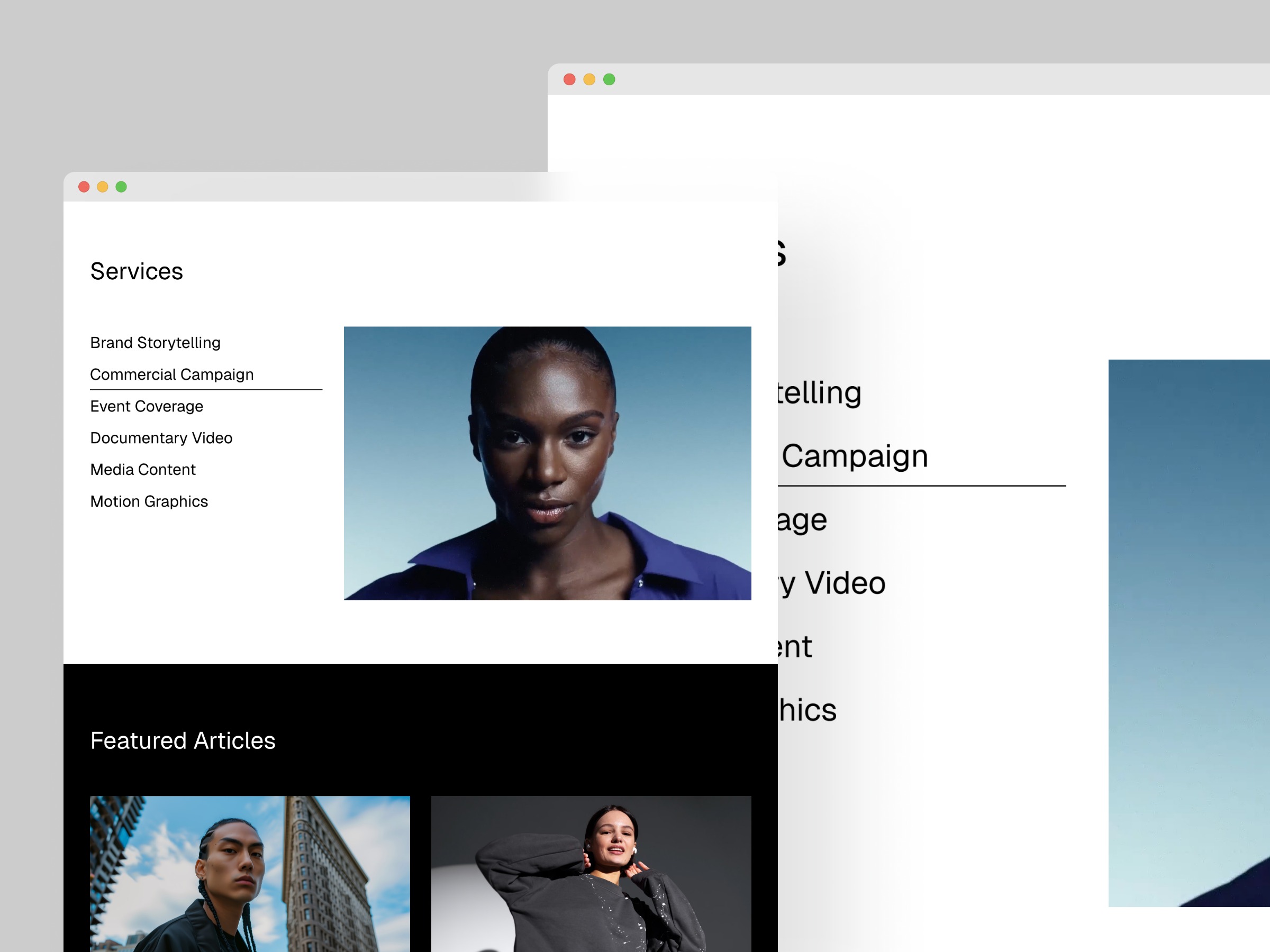This screenshot has height=952, width=1270.
Task: Open the first featured article with Flatiron building
Action: tap(250, 872)
